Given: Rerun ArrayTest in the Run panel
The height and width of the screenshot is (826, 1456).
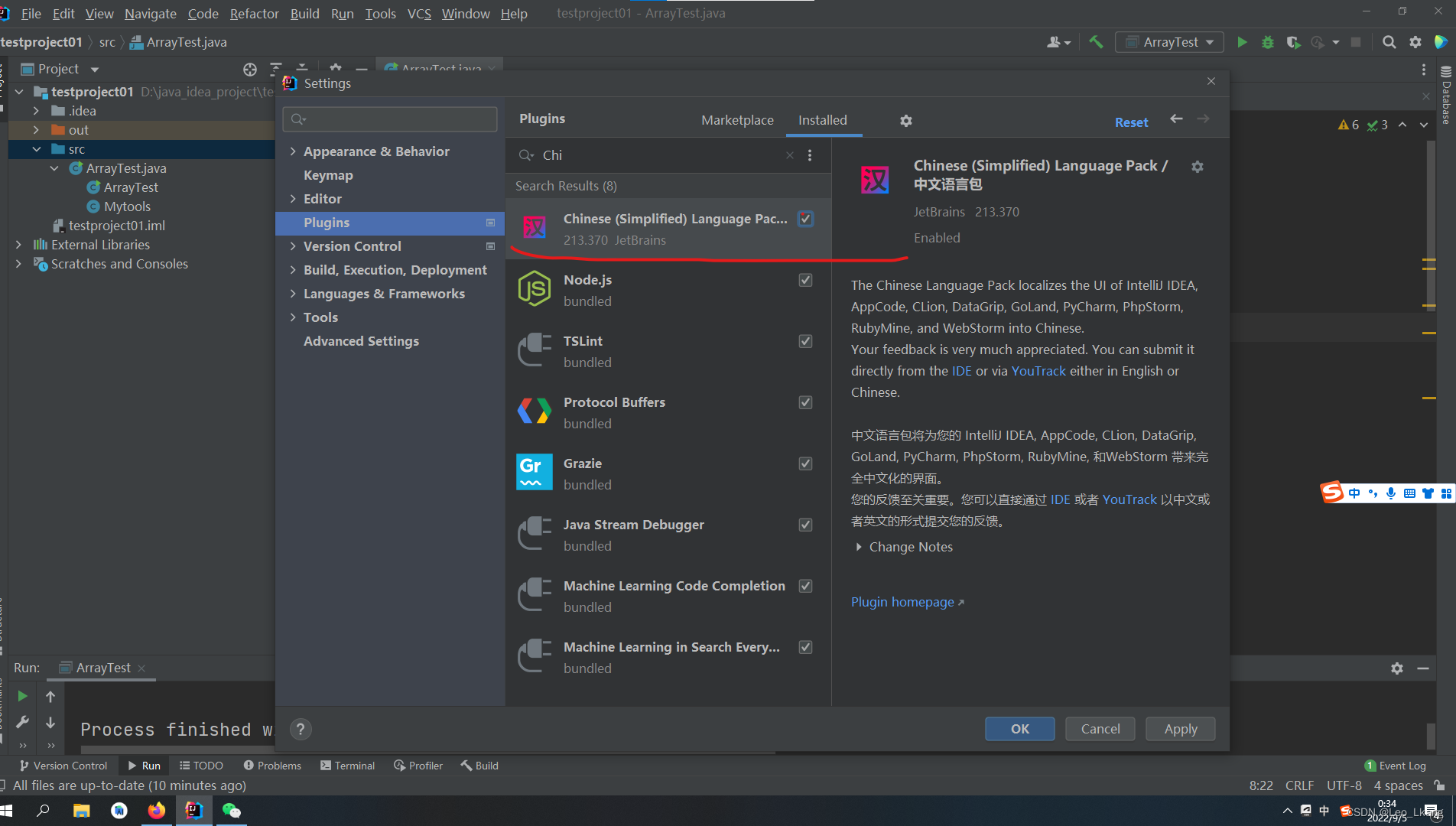Looking at the screenshot, I should pyautogui.click(x=23, y=696).
